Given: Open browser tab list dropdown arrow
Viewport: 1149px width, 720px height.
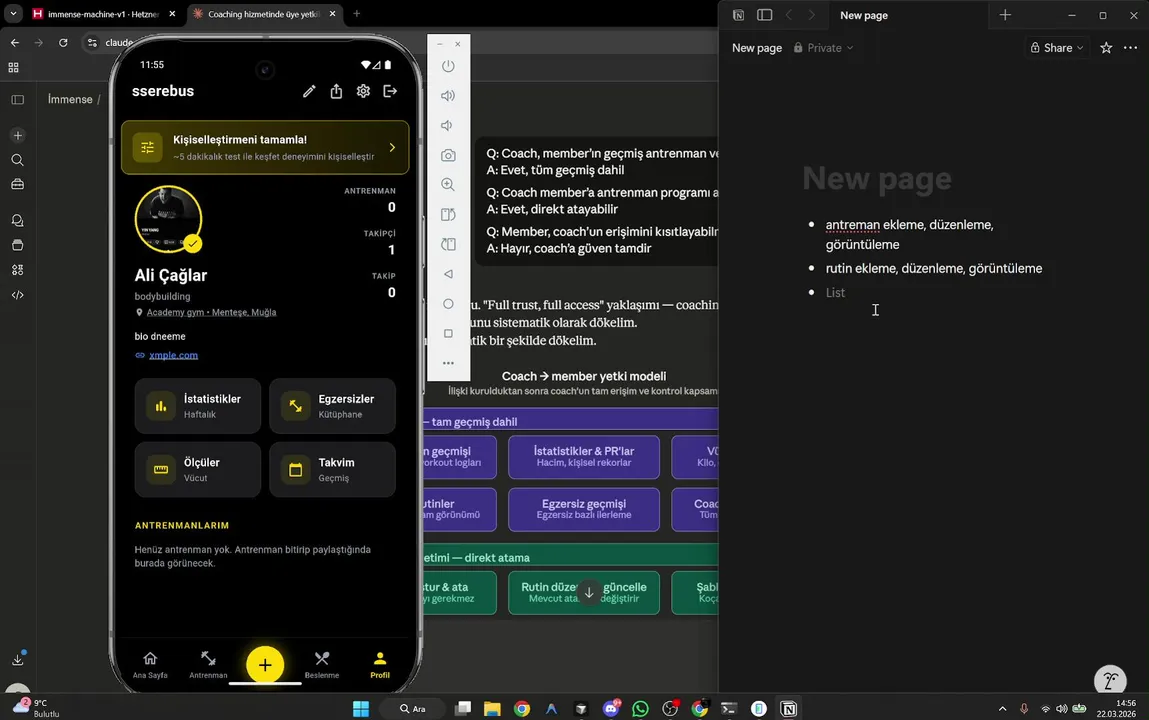Looking at the screenshot, I should click(x=13, y=14).
